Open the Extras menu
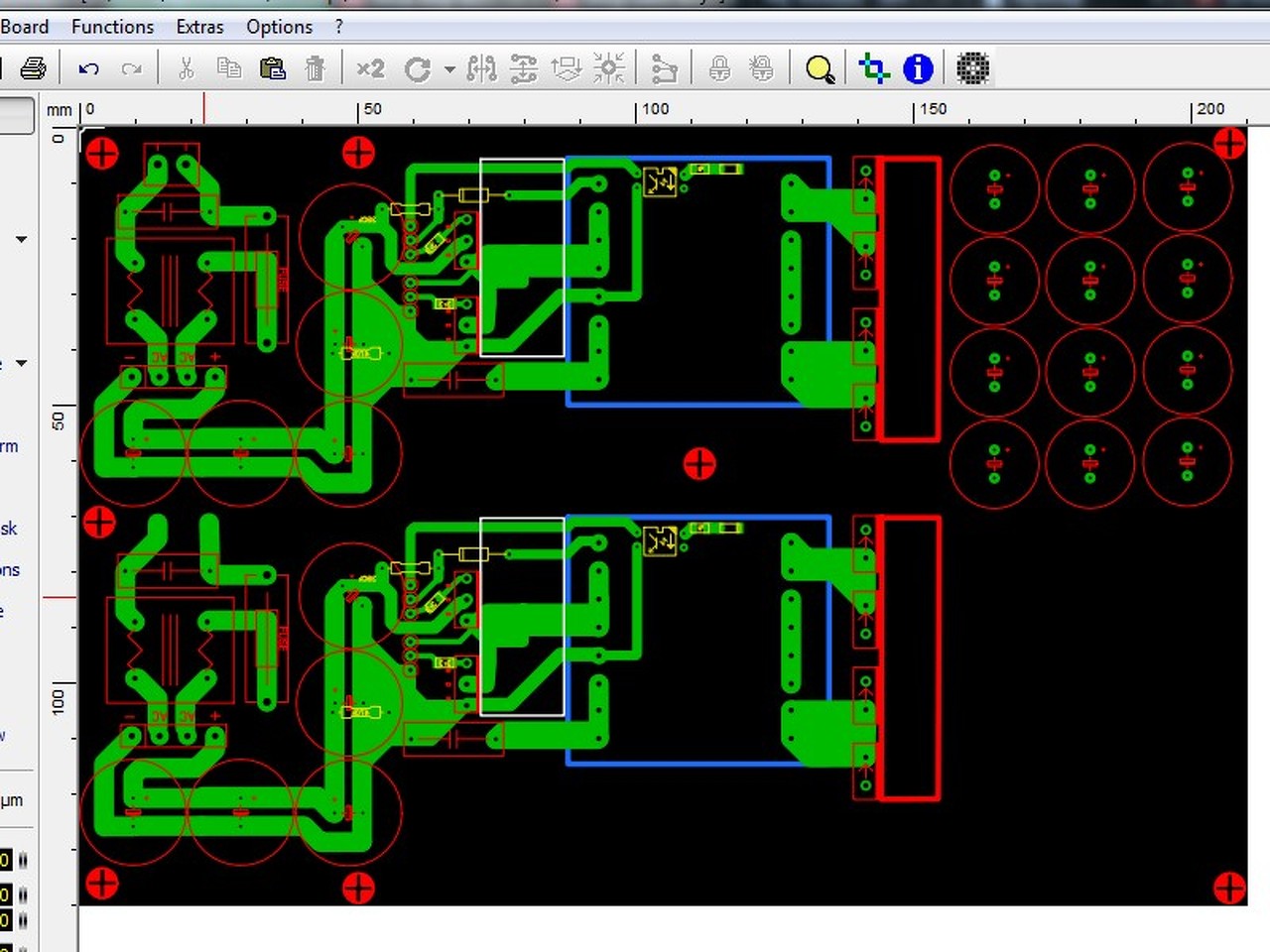The height and width of the screenshot is (952, 1270). 199,27
